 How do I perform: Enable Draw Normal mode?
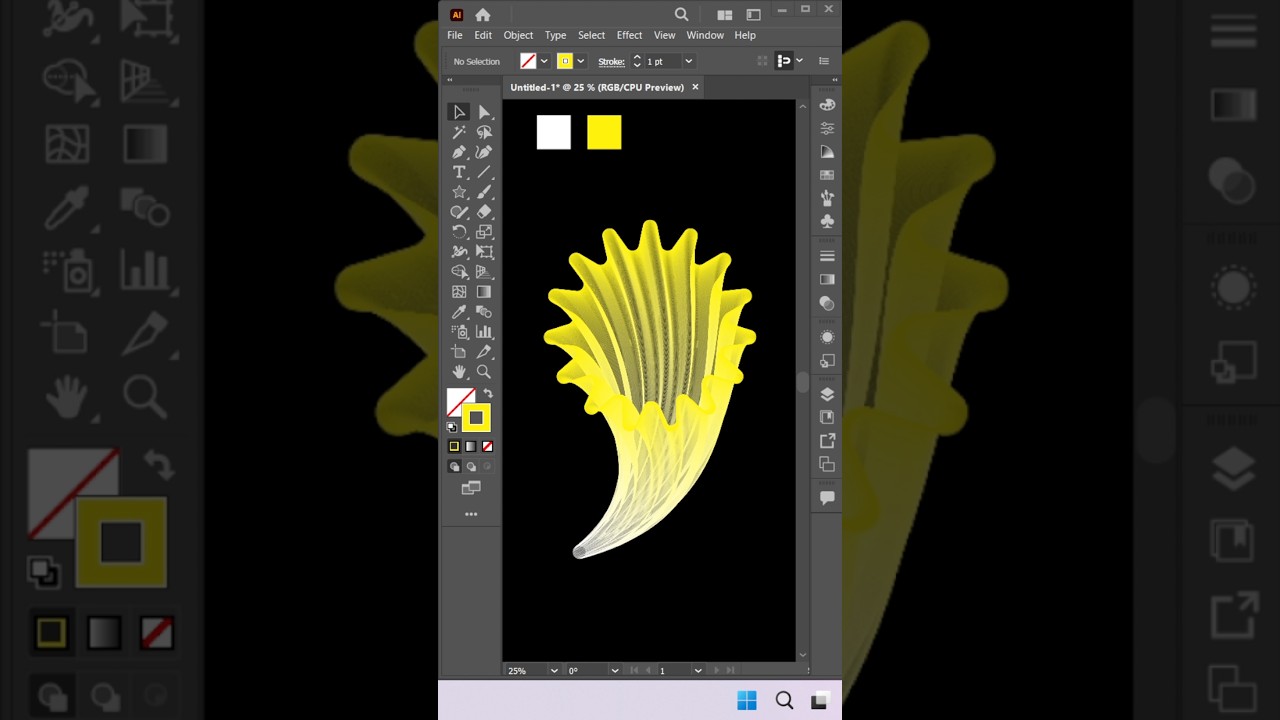(x=454, y=466)
